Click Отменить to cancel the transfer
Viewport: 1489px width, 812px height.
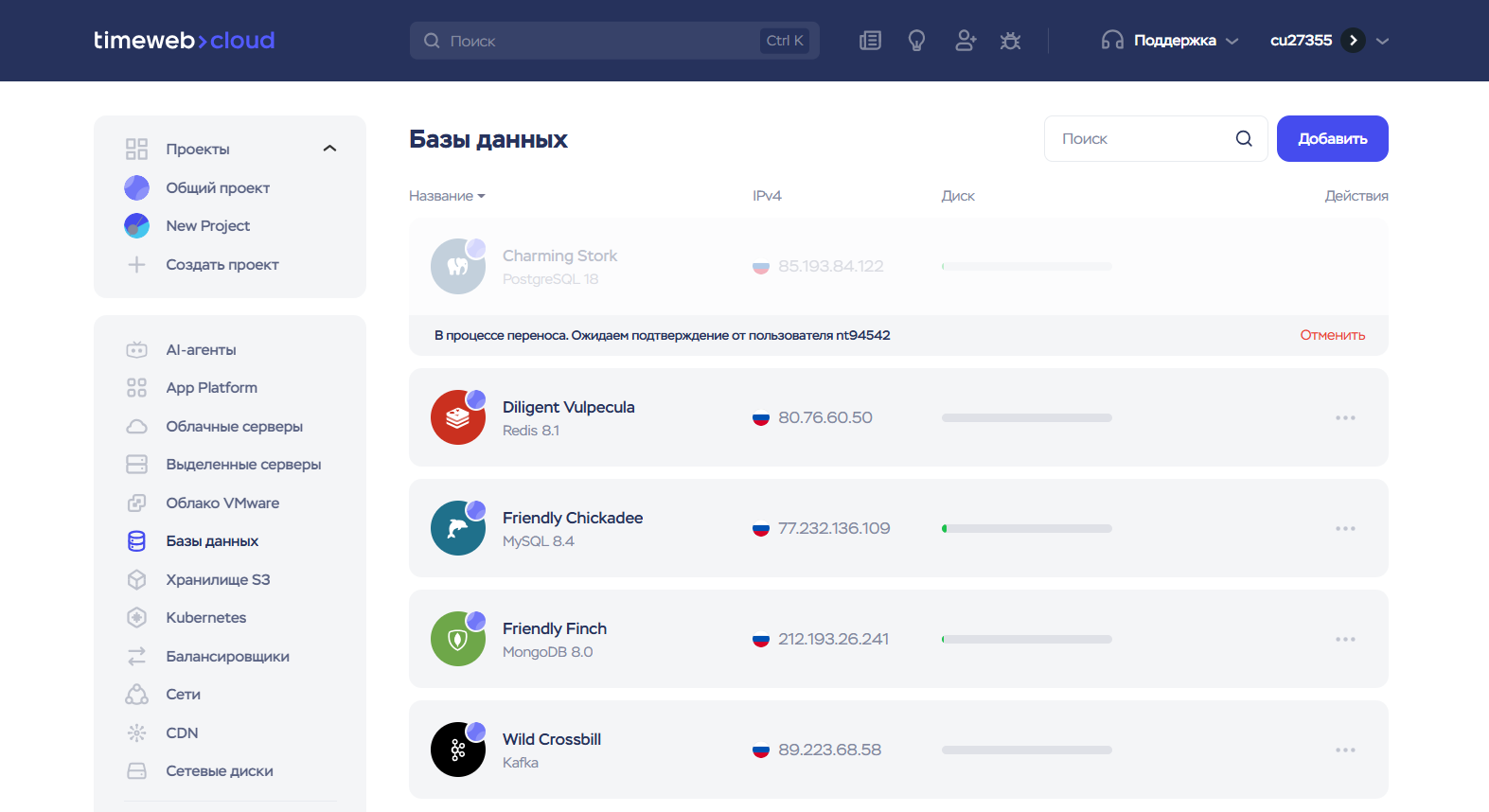pyautogui.click(x=1332, y=335)
